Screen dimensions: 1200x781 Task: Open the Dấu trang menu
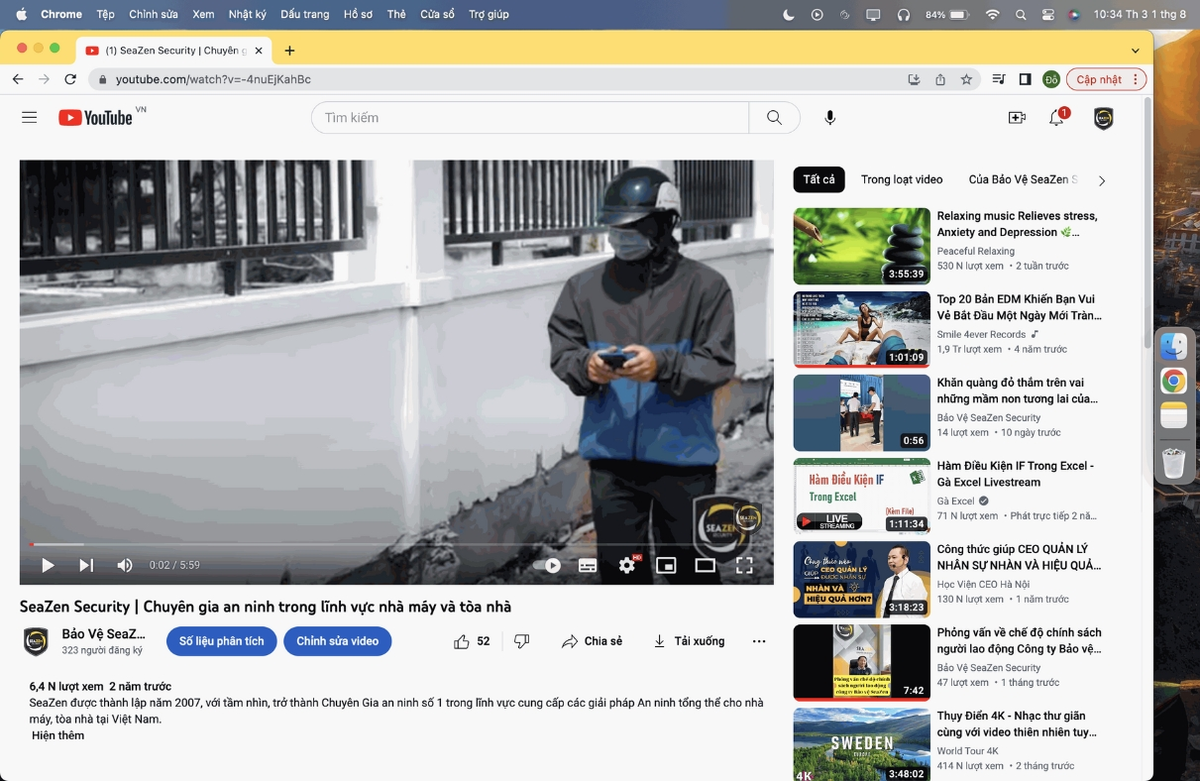point(305,14)
